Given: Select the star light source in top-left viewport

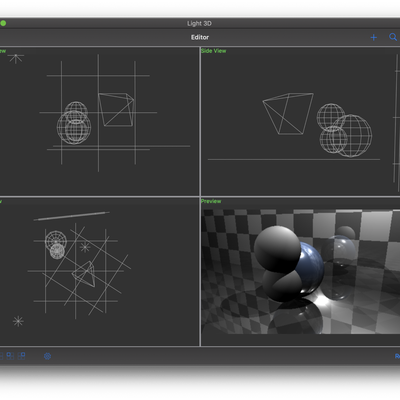Looking at the screenshot, I should point(16,59).
